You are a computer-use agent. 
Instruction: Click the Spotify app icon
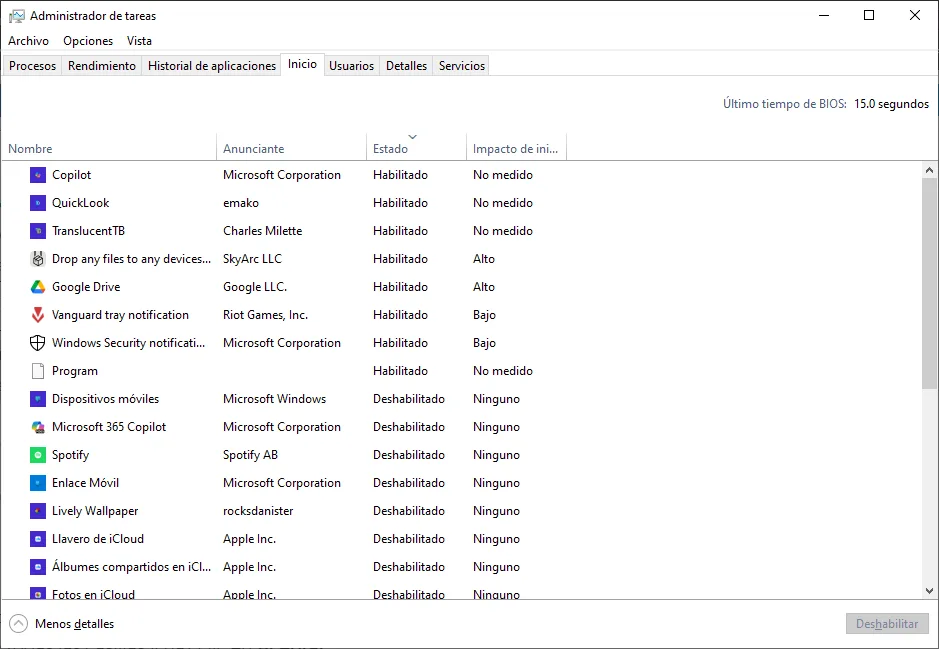pyautogui.click(x=38, y=455)
